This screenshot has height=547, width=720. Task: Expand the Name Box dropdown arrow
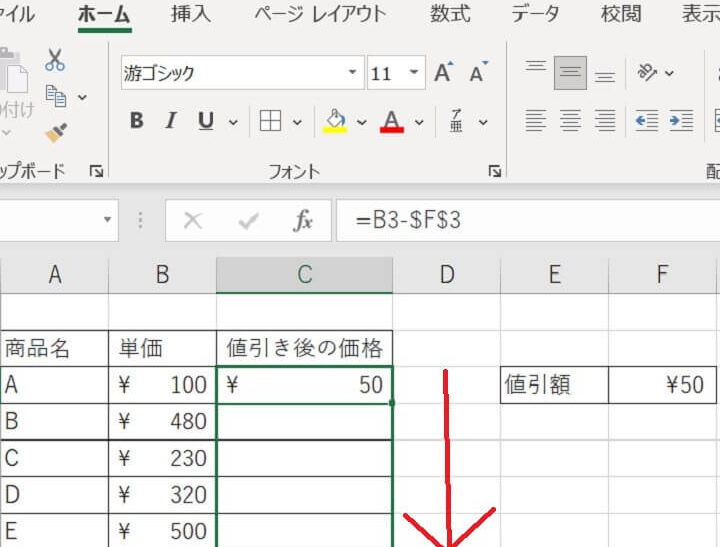(x=106, y=221)
